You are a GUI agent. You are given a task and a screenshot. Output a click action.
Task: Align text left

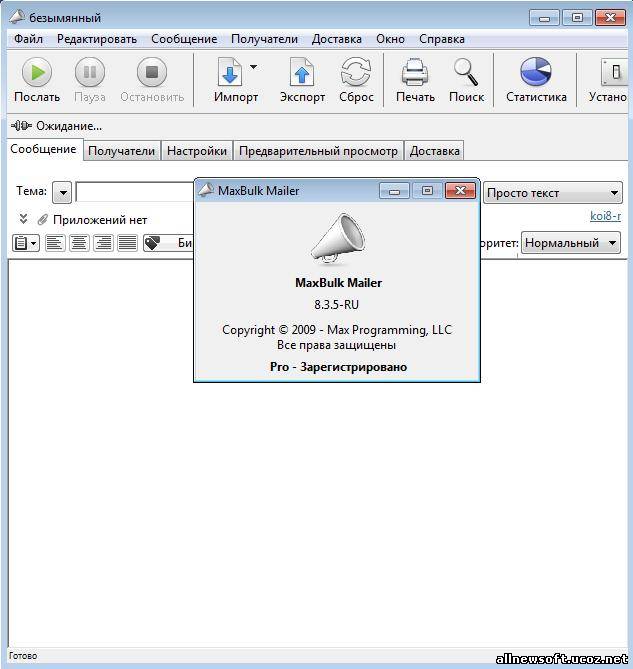click(55, 243)
